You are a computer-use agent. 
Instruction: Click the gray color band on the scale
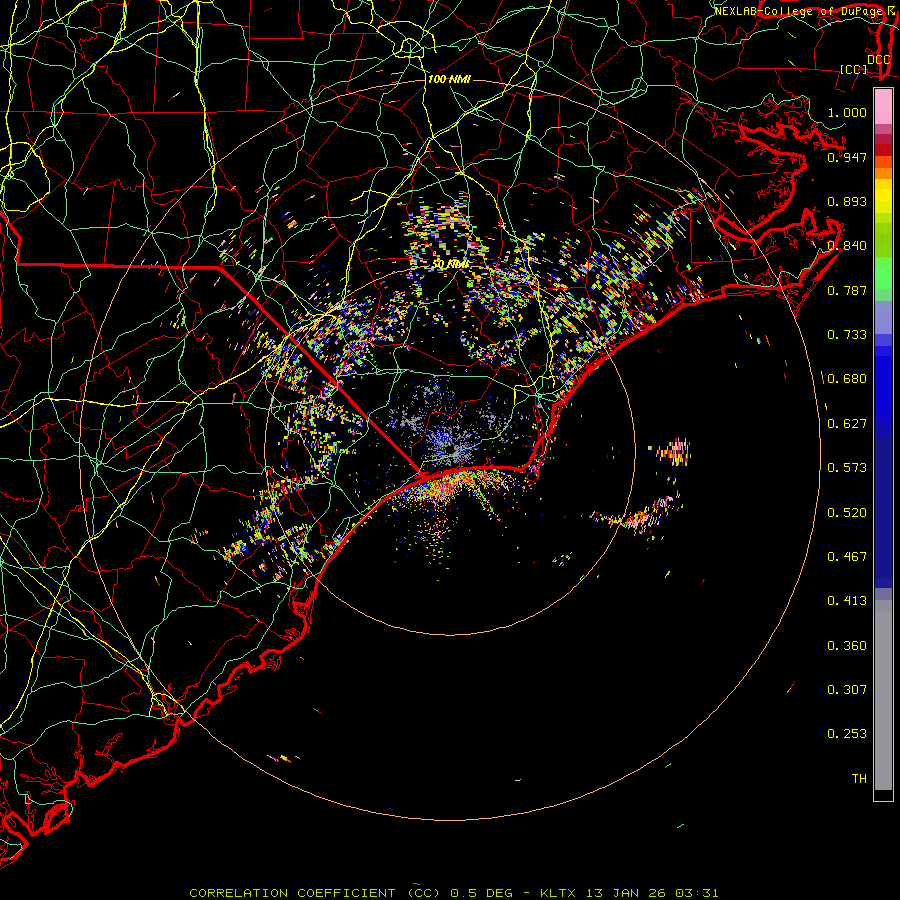pos(883,695)
